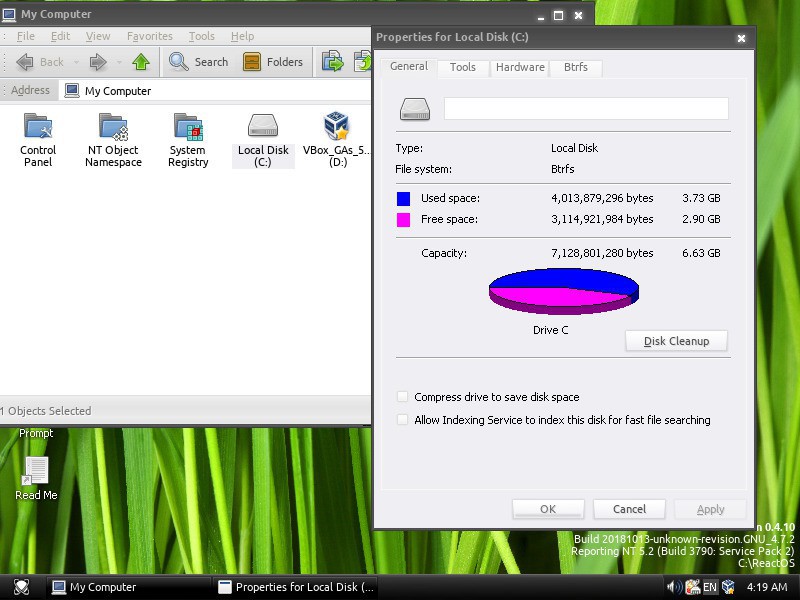Check Allow Indexing Service option
Screen dimensions: 800x600
pos(403,420)
